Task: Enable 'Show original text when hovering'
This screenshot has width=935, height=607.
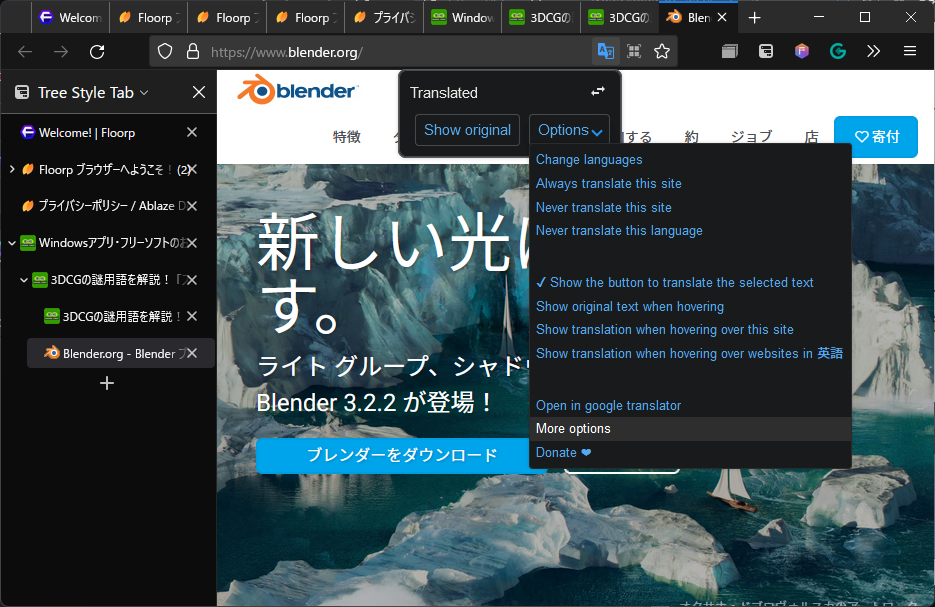Action: coord(629,306)
